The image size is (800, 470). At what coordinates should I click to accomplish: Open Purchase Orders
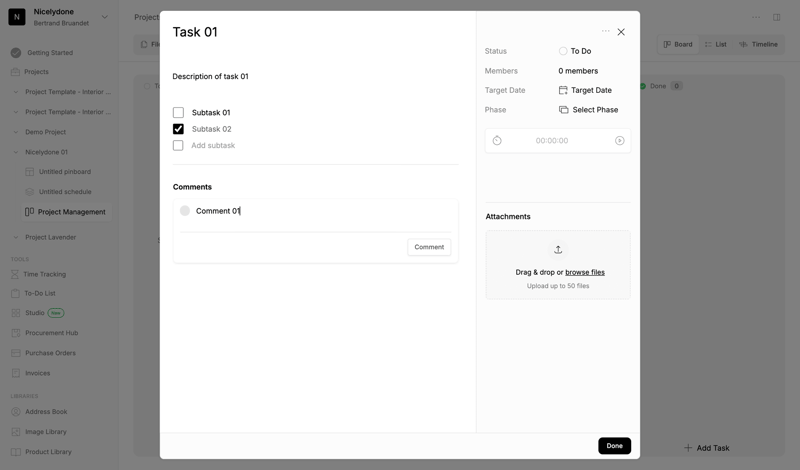click(x=50, y=353)
